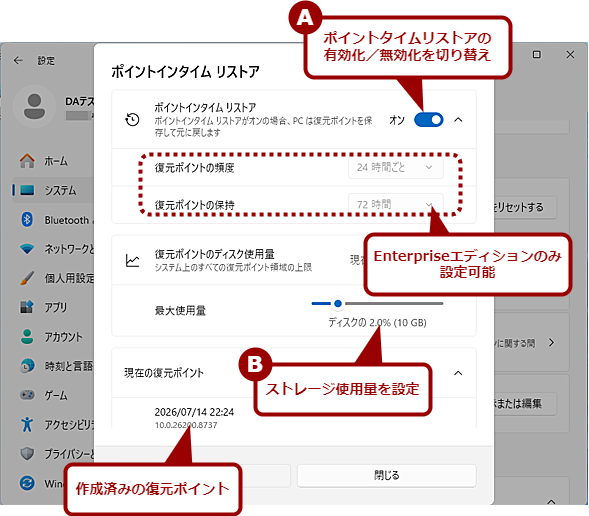Screen dimensions: 589x516
Task: Click the 最大使用量 slider handle
Action: 338,303
